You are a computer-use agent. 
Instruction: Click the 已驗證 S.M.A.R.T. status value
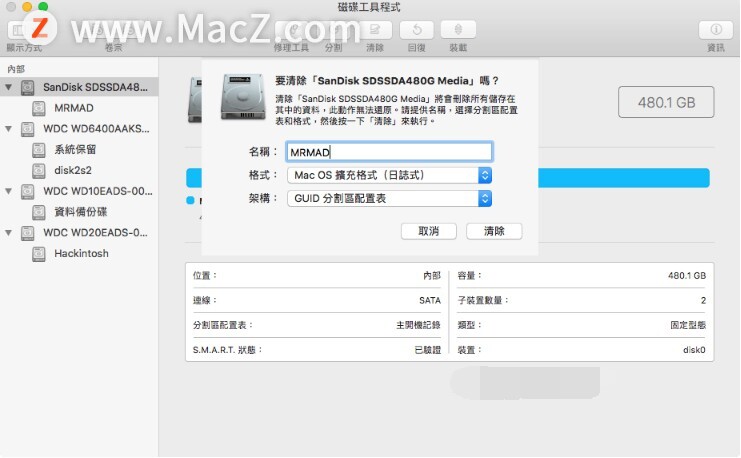(x=427, y=350)
